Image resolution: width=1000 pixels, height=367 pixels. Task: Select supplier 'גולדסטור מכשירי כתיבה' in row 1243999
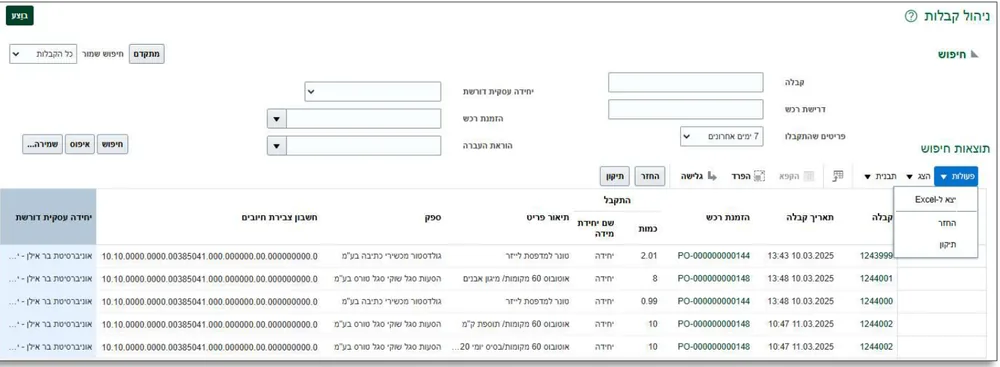pos(392,256)
